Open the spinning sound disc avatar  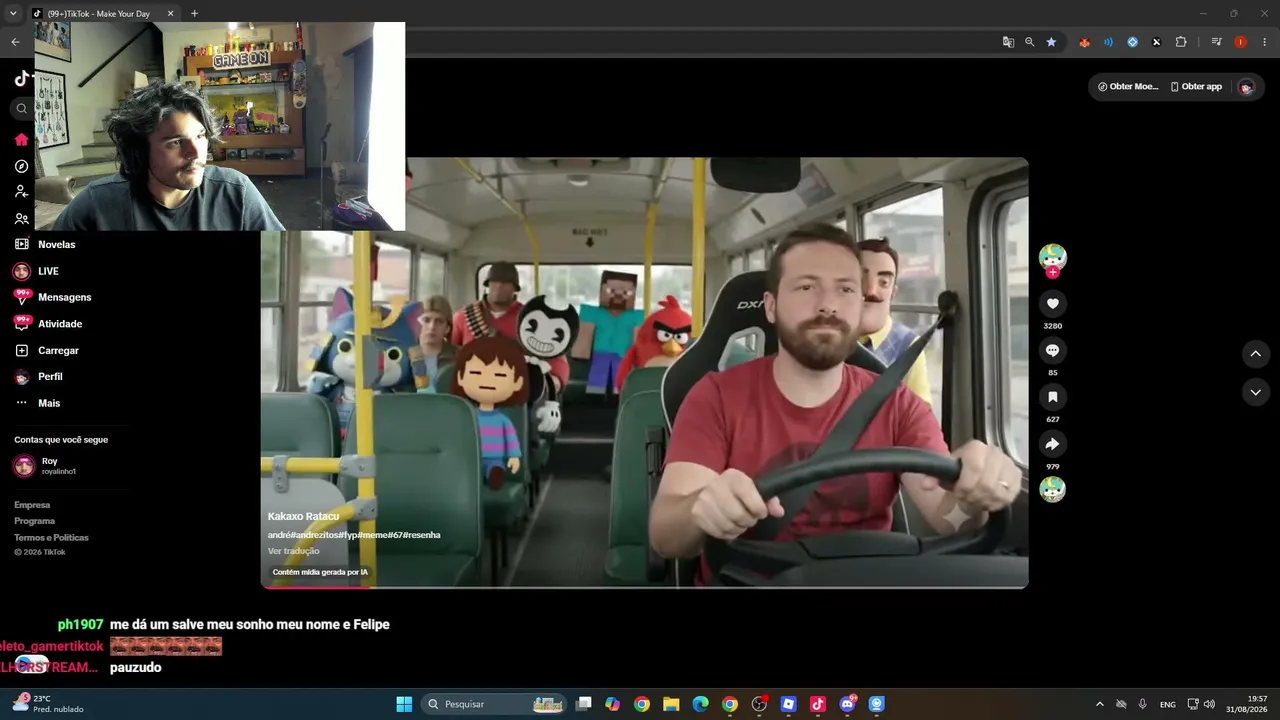coord(1052,489)
